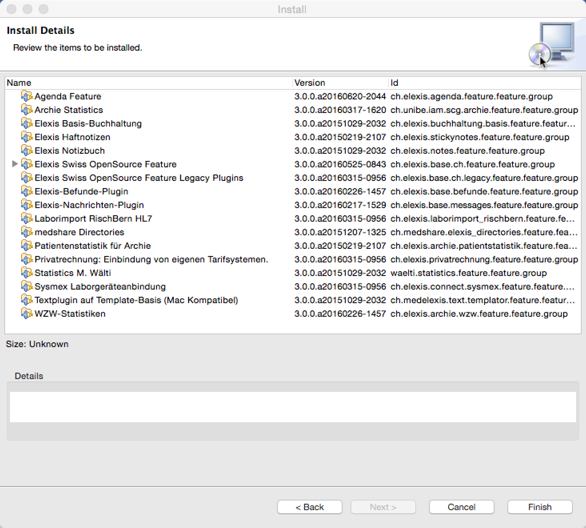Click id ch.elexis.base.ch.feature.feature.group
This screenshot has width=586, height=528.
473,164
